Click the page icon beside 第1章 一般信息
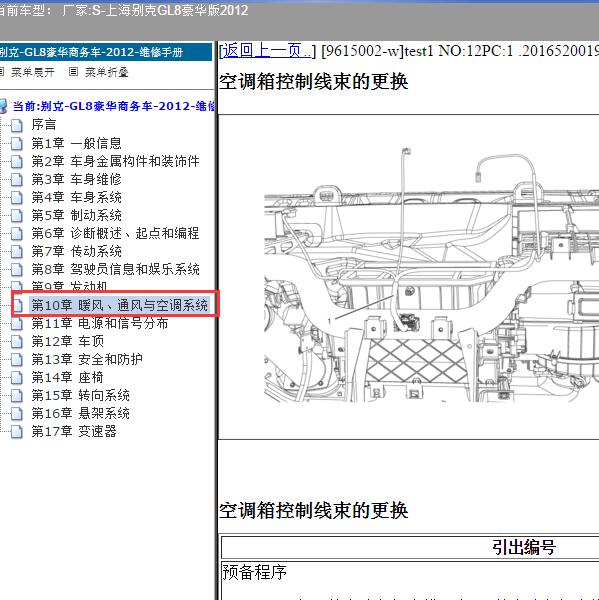Image resolution: width=599 pixels, height=600 pixels. 16,143
